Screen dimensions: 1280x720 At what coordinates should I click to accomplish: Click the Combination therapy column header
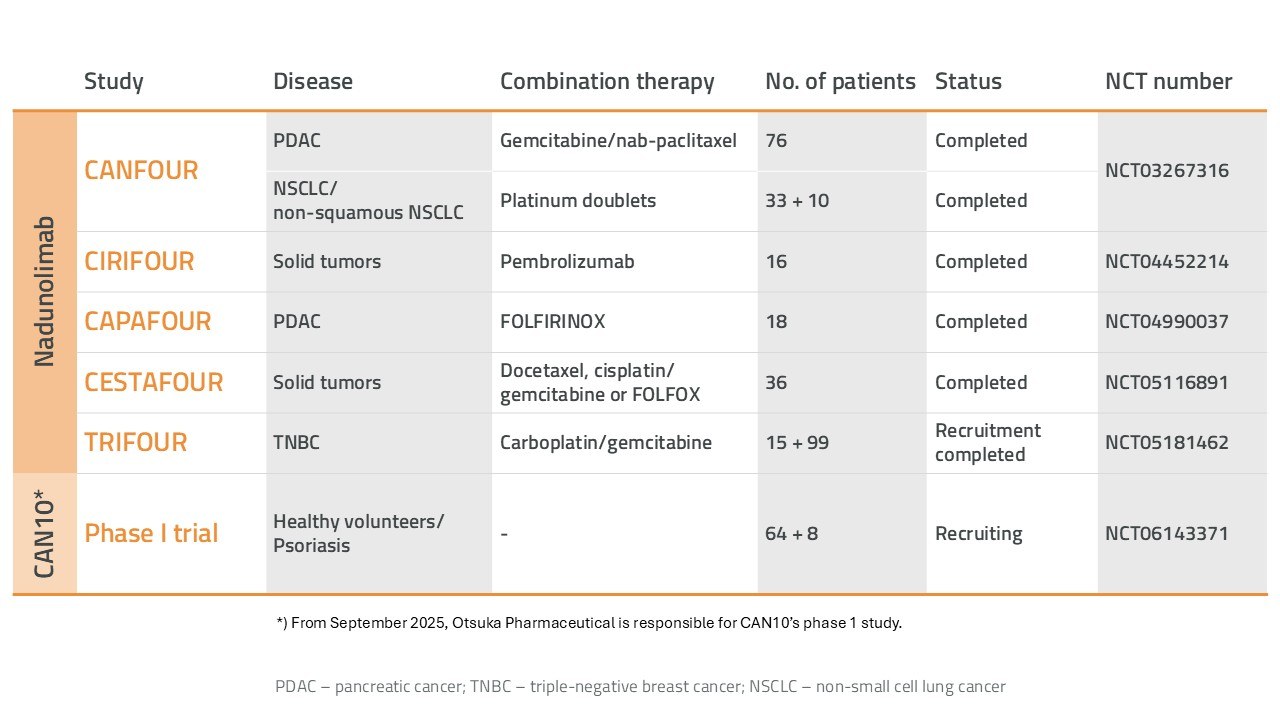[x=607, y=82]
